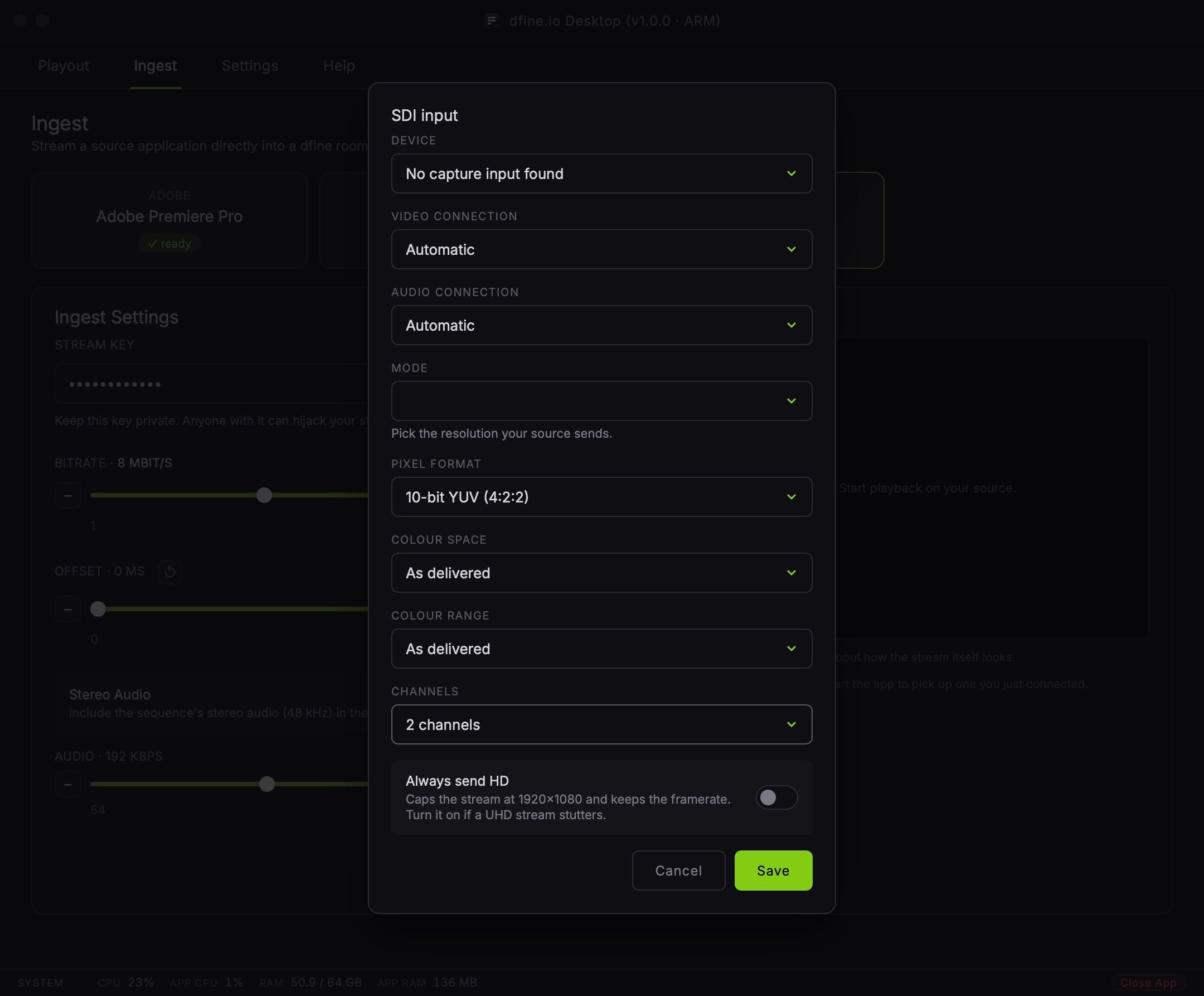Click the Cancel button in the SDI input dialog
Screen dimensions: 1204x996
pyautogui.click(x=678, y=870)
